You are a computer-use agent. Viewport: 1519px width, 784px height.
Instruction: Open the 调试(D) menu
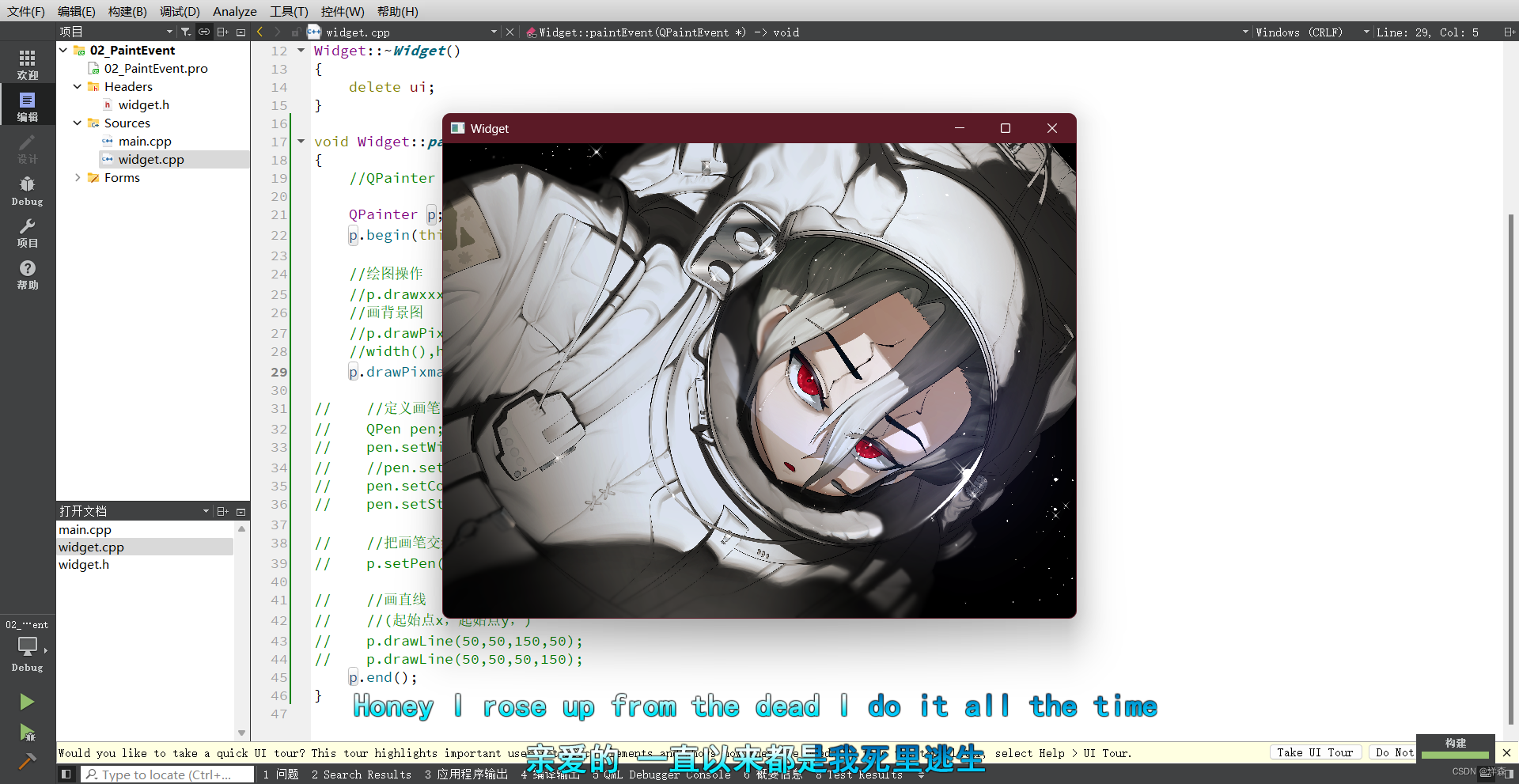(180, 11)
